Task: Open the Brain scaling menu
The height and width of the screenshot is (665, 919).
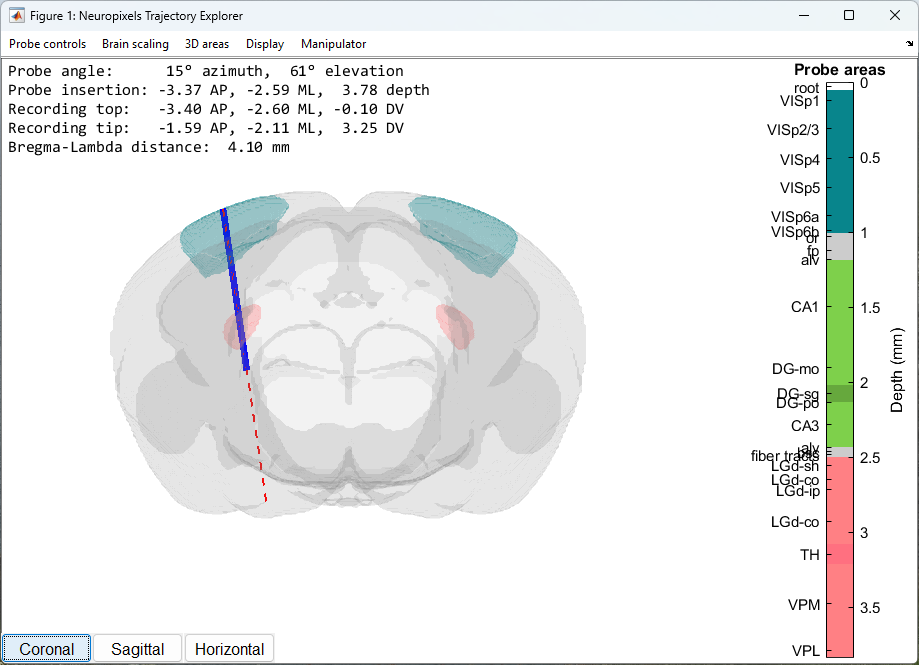Action: pyautogui.click(x=135, y=44)
